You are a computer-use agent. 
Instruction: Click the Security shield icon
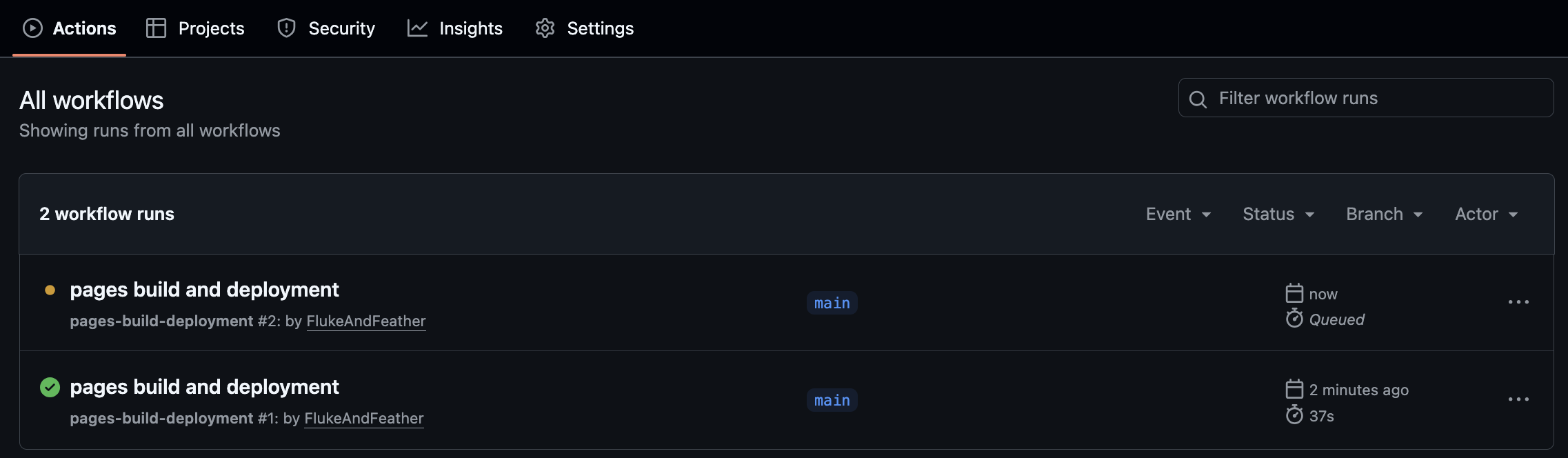click(x=286, y=28)
